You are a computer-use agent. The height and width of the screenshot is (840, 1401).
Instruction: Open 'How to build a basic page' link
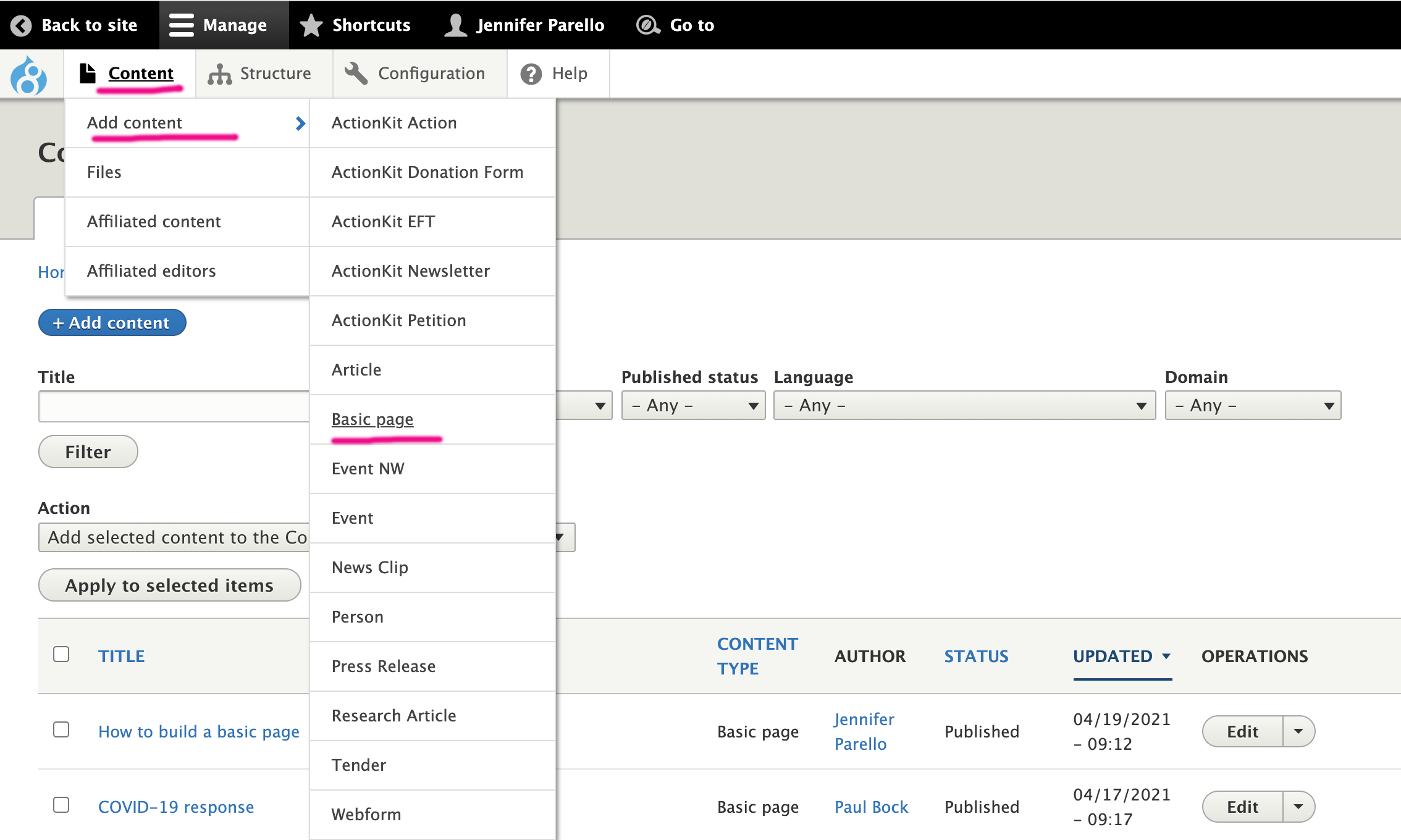pos(199,731)
